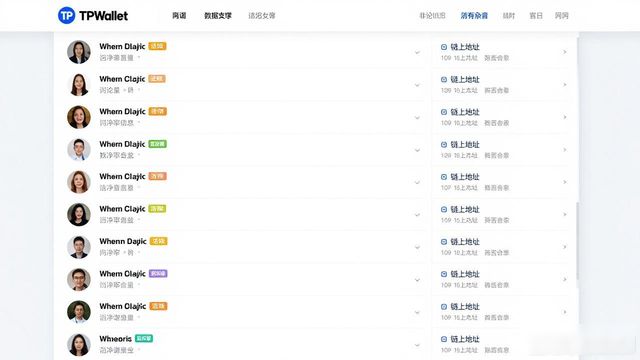Screen dimensions: 640x360
Task: Open right arrow in the Whenn Dajic row
Action: (565, 247)
